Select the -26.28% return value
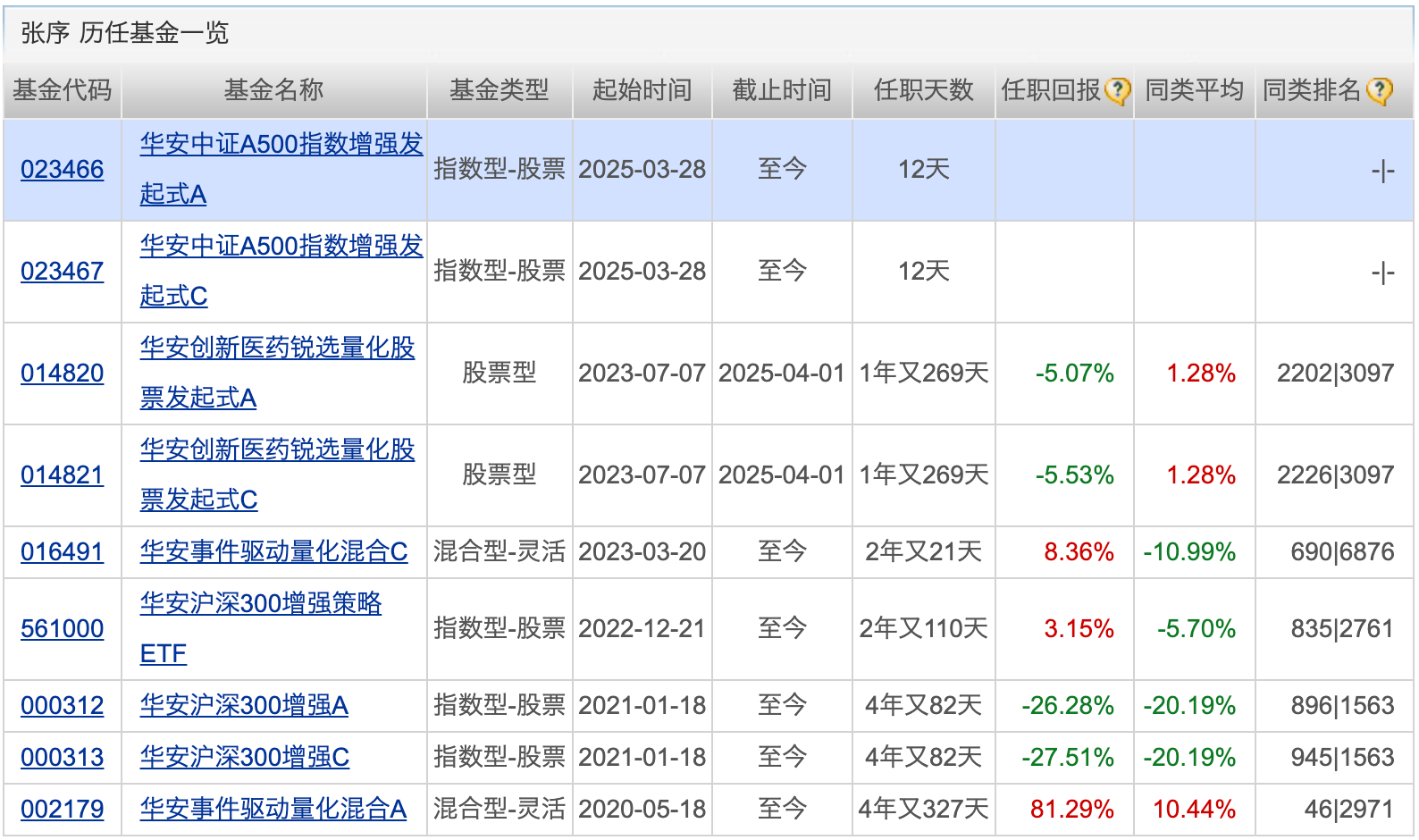Viewport: 1419px width, 840px height. pyautogui.click(x=1068, y=705)
